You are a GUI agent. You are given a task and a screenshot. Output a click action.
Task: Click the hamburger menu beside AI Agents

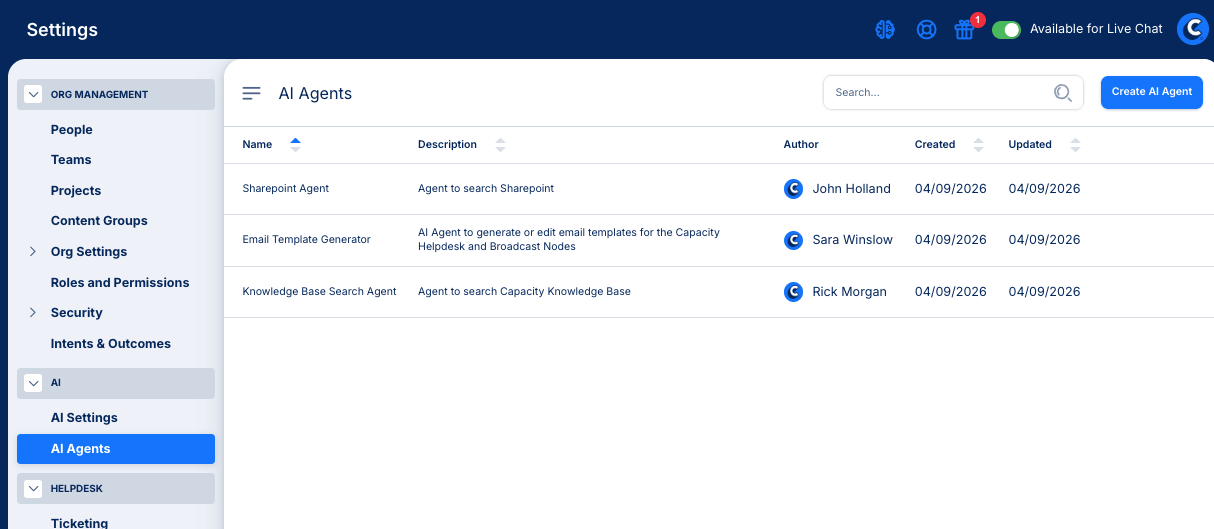point(252,93)
